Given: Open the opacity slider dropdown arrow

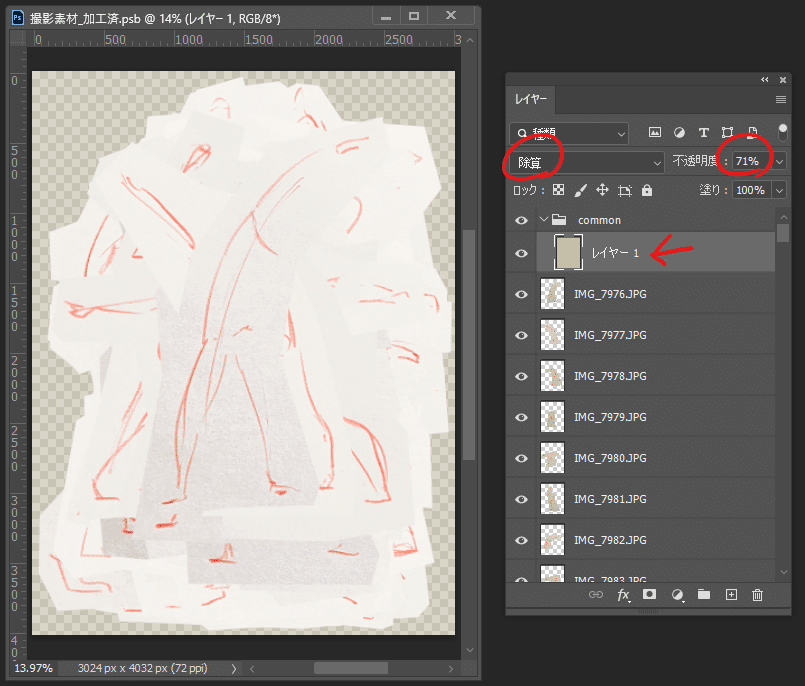Looking at the screenshot, I should pyautogui.click(x=779, y=161).
